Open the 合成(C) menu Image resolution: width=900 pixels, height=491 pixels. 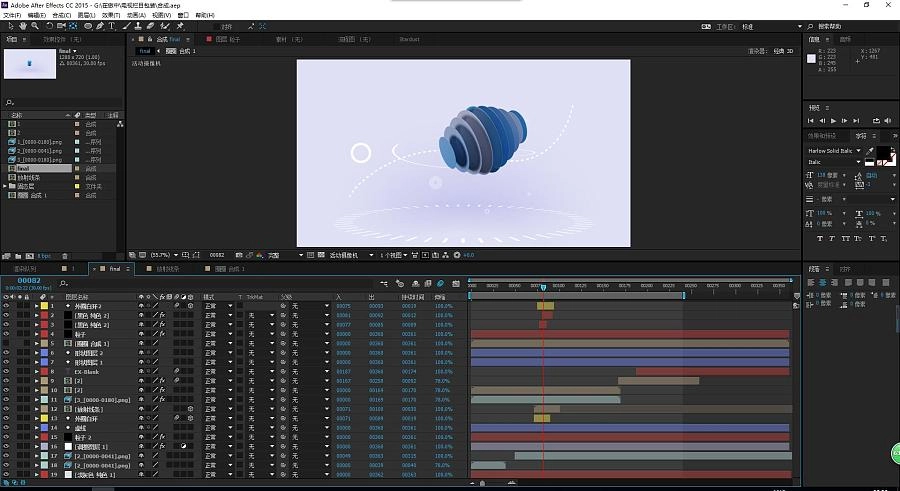(x=62, y=15)
